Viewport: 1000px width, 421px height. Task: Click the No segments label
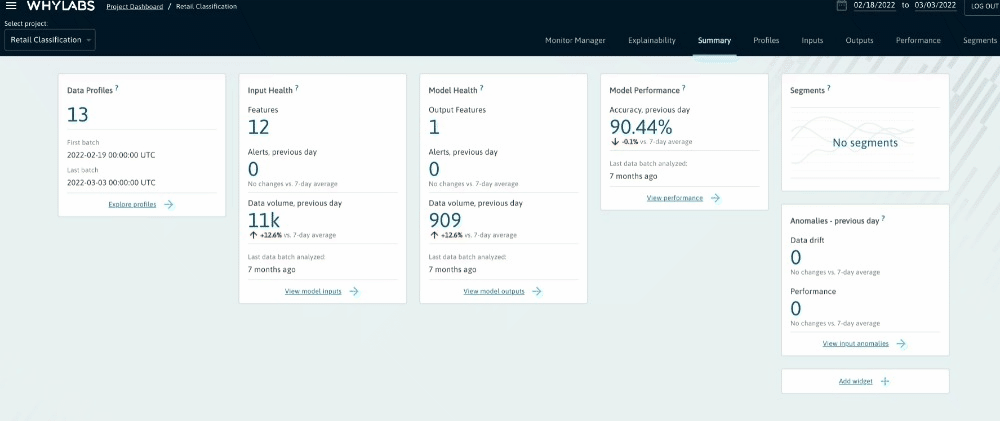[865, 143]
